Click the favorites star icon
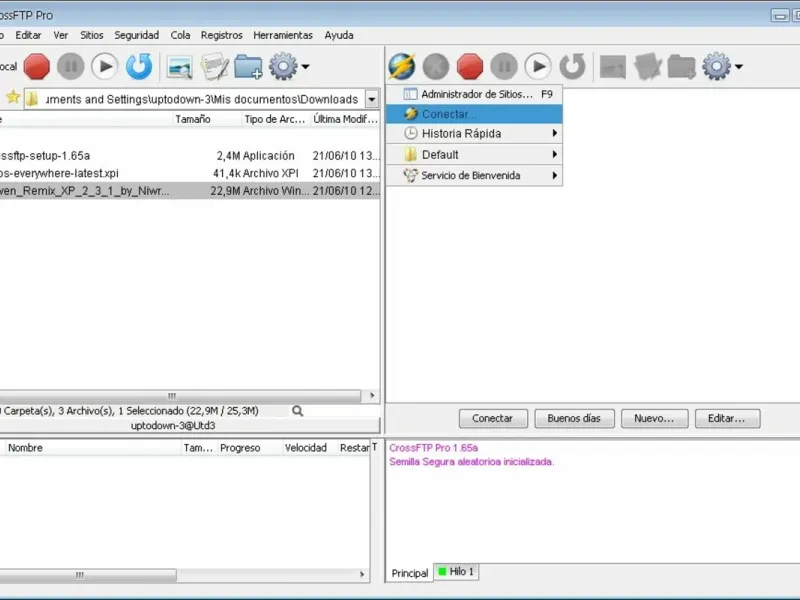Viewport: 800px width, 600px height. (13, 97)
